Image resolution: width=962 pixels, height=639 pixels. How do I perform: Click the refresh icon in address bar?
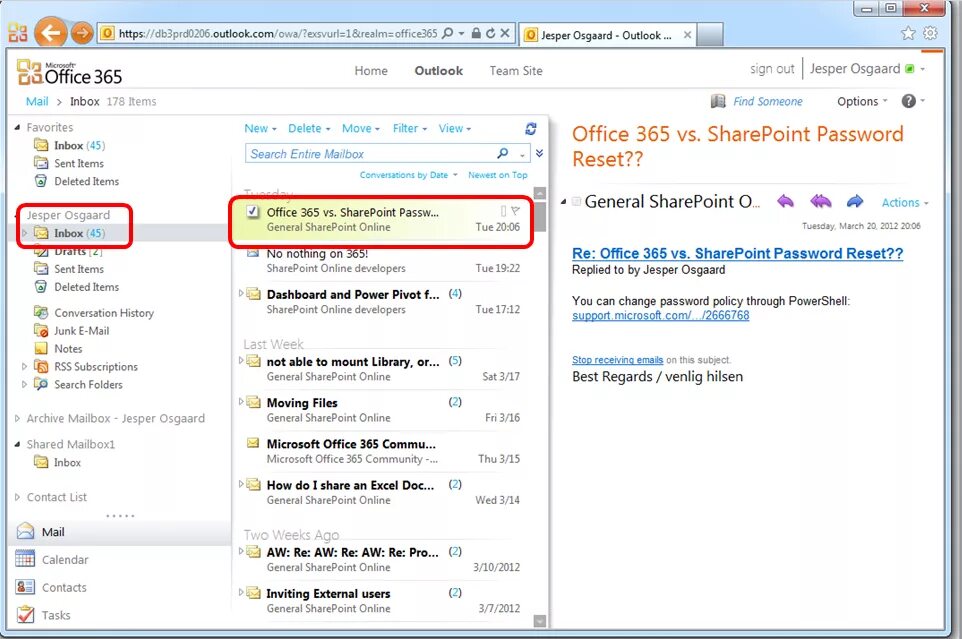490,33
